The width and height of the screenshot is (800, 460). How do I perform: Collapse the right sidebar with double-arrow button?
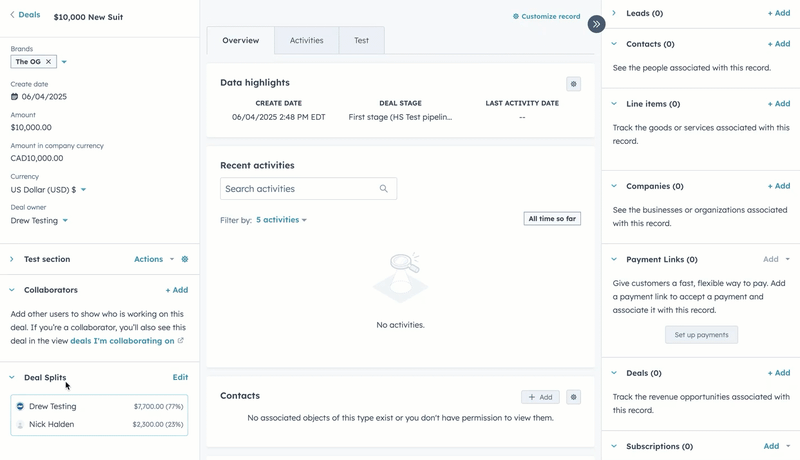(596, 24)
